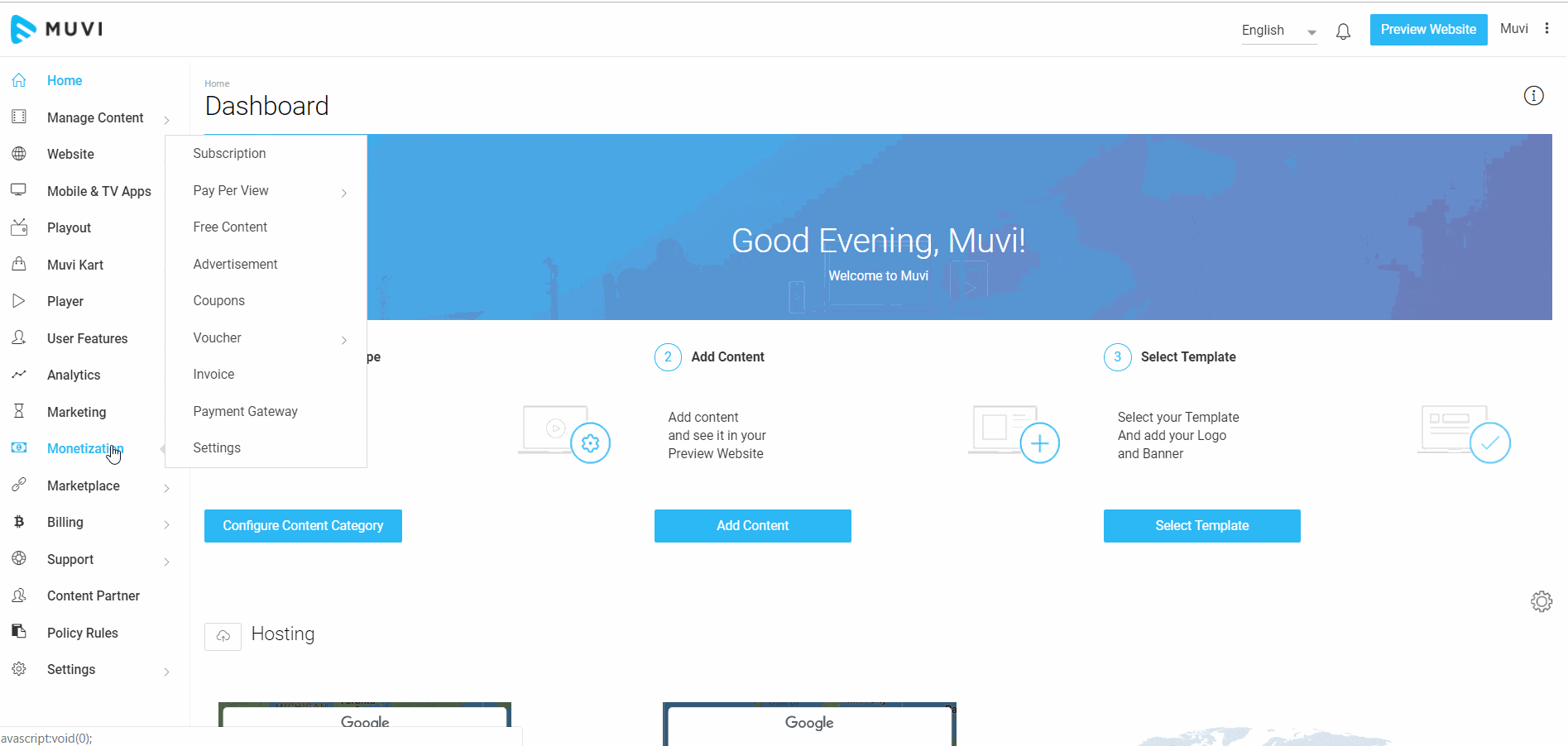Viewport: 1568px width, 746px height.
Task: Click the Support lifebuoy icon
Action: pos(19,558)
